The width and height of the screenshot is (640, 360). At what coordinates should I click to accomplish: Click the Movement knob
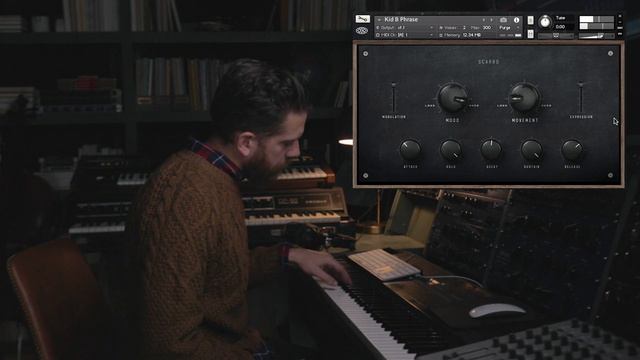[524, 98]
